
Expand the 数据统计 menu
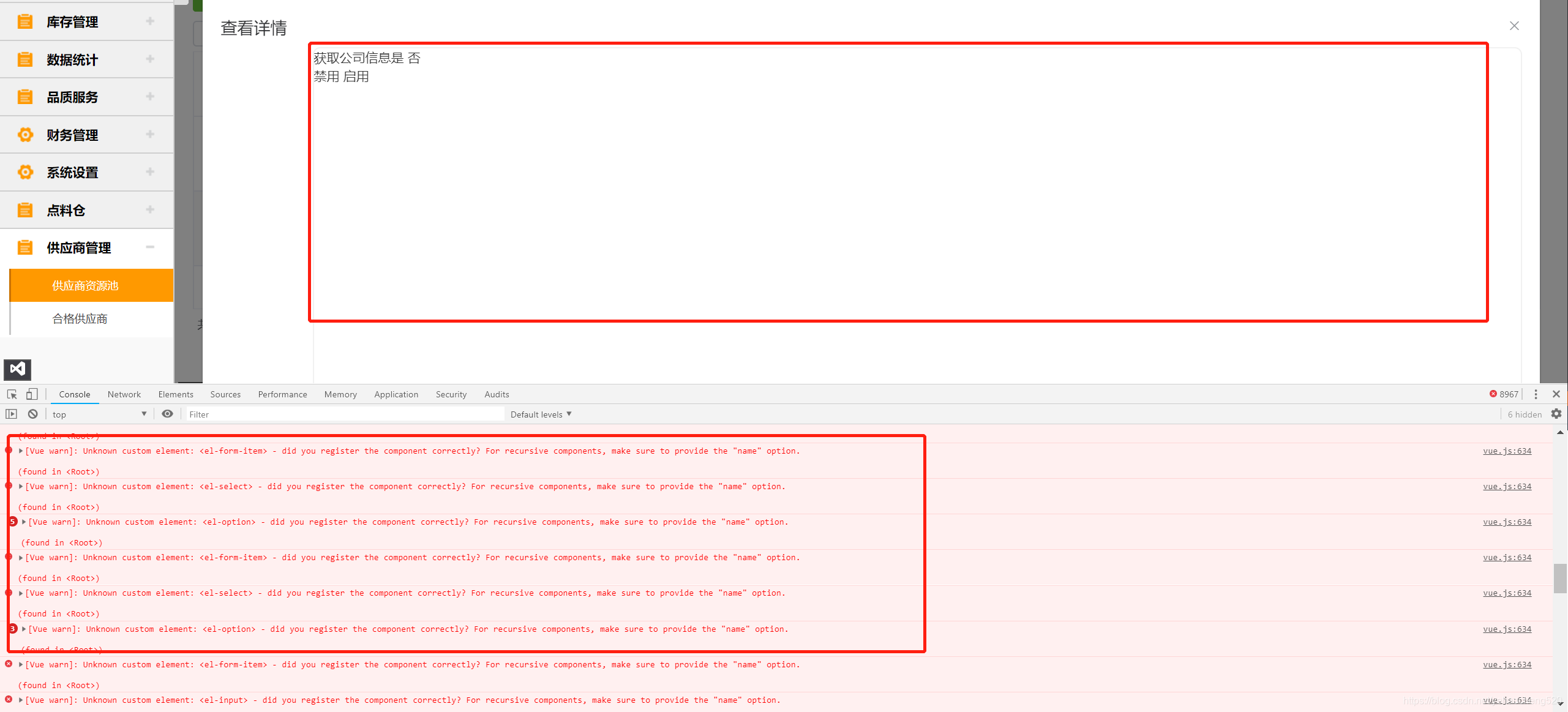tap(150, 59)
